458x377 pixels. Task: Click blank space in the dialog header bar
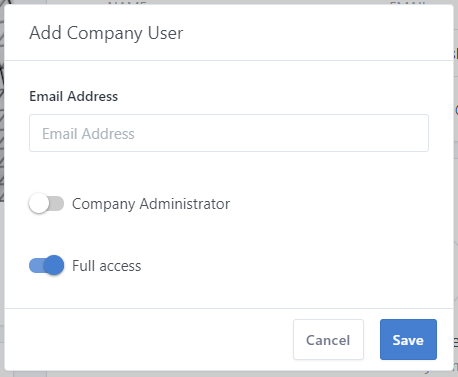317,33
